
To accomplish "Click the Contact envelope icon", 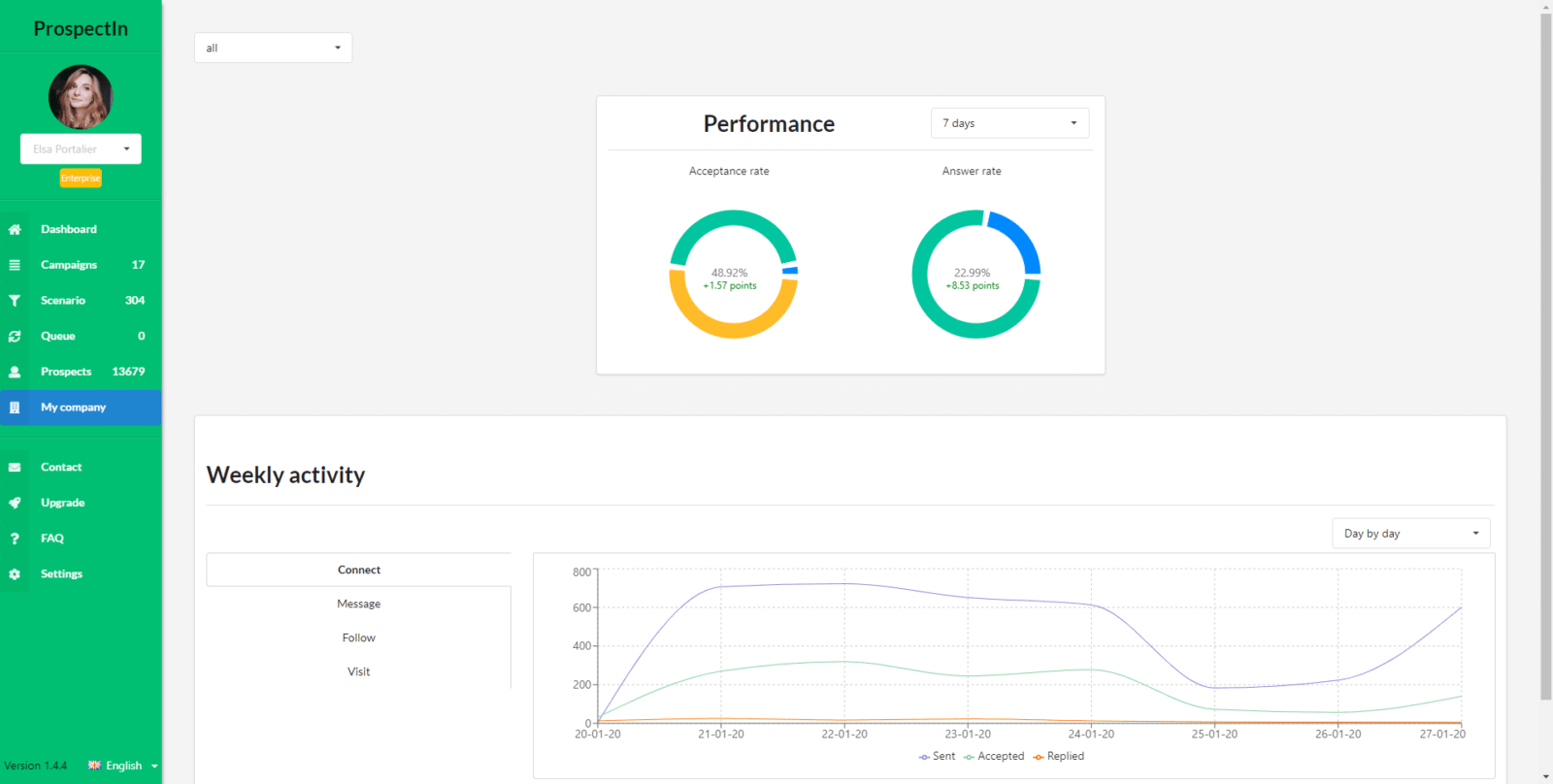I will click(15, 468).
